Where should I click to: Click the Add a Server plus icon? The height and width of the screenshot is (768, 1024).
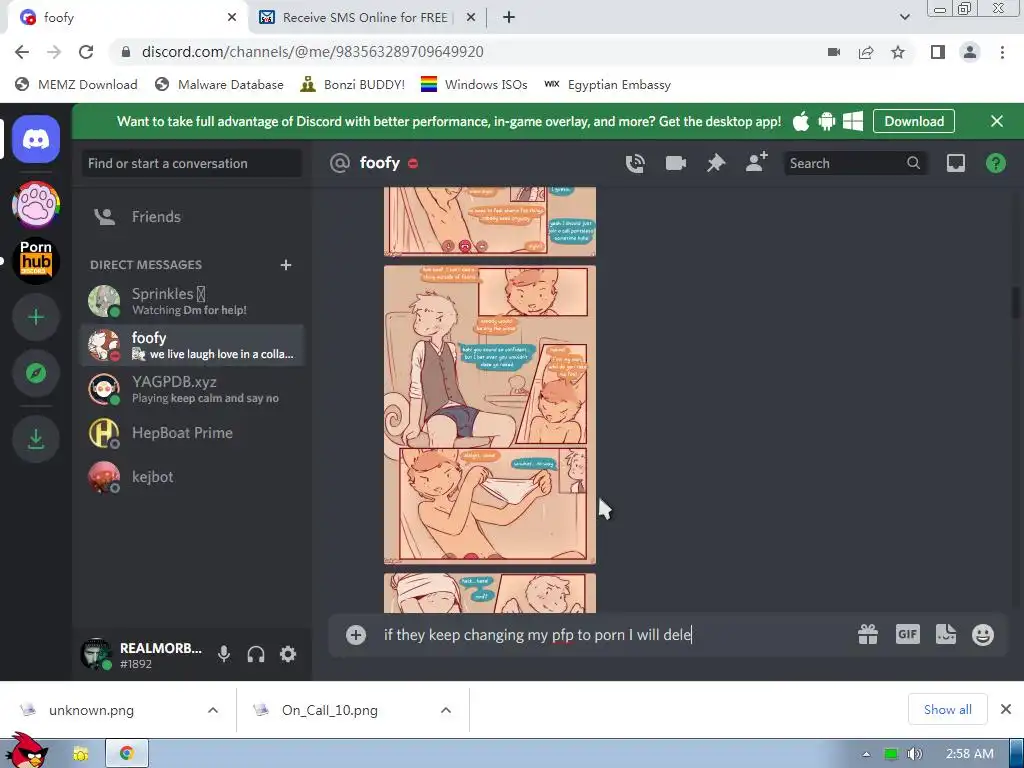[36, 317]
